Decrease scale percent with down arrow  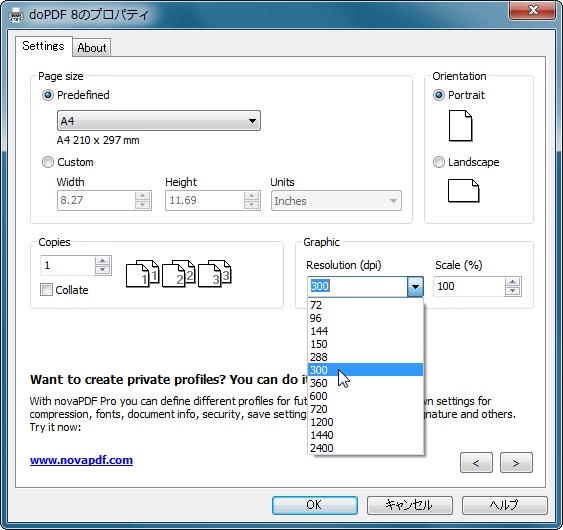[x=513, y=291]
